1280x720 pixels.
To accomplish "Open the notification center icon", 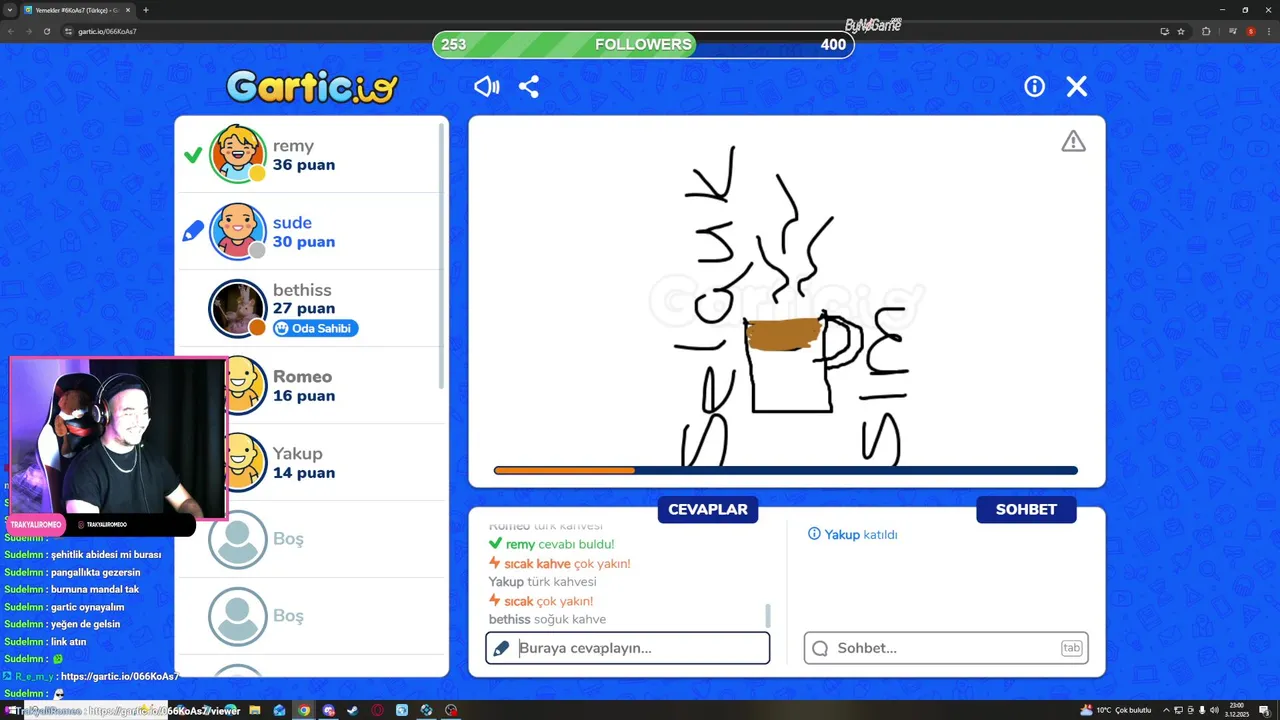I will click(x=1264, y=710).
